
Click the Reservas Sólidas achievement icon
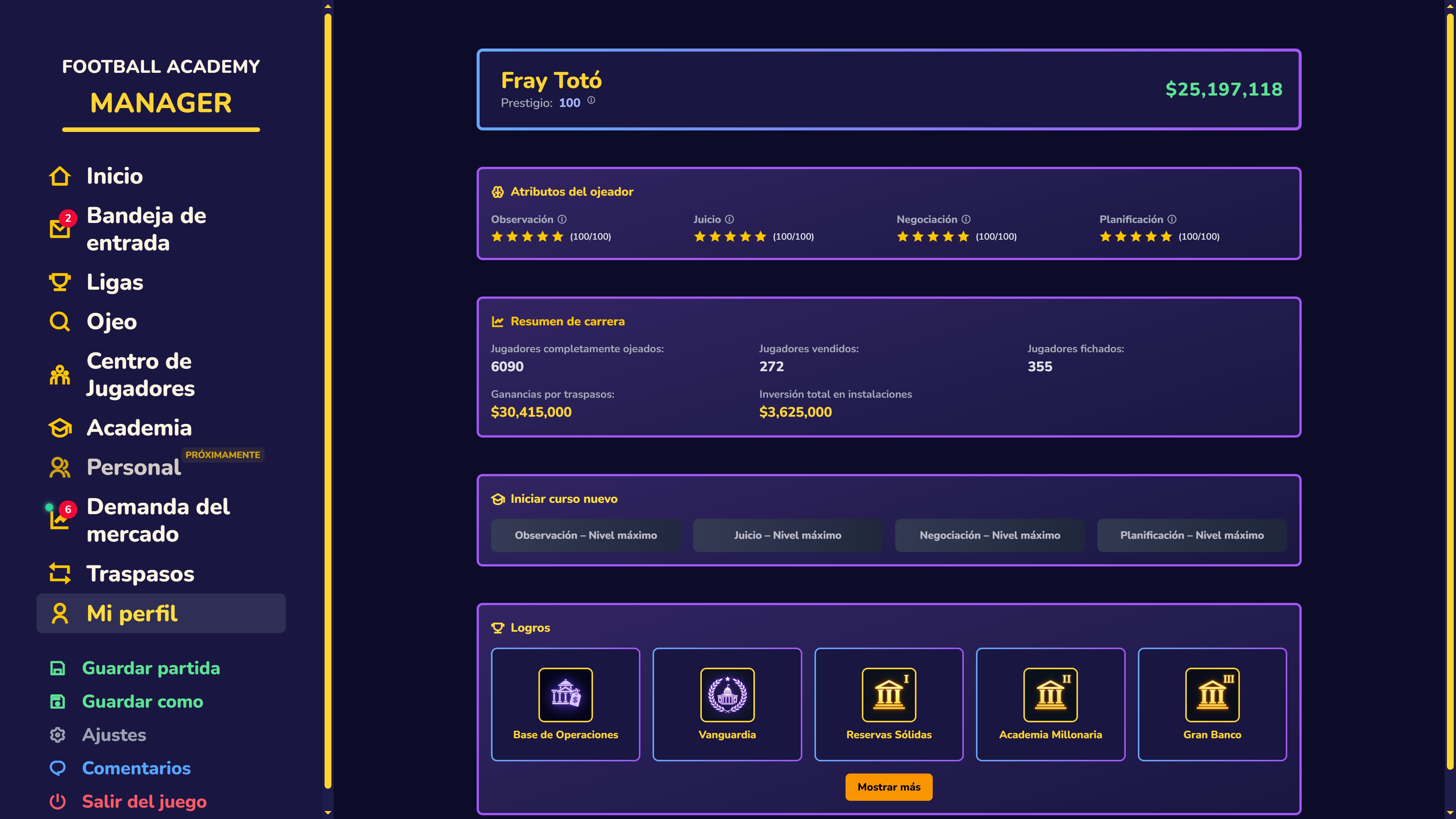click(x=888, y=695)
